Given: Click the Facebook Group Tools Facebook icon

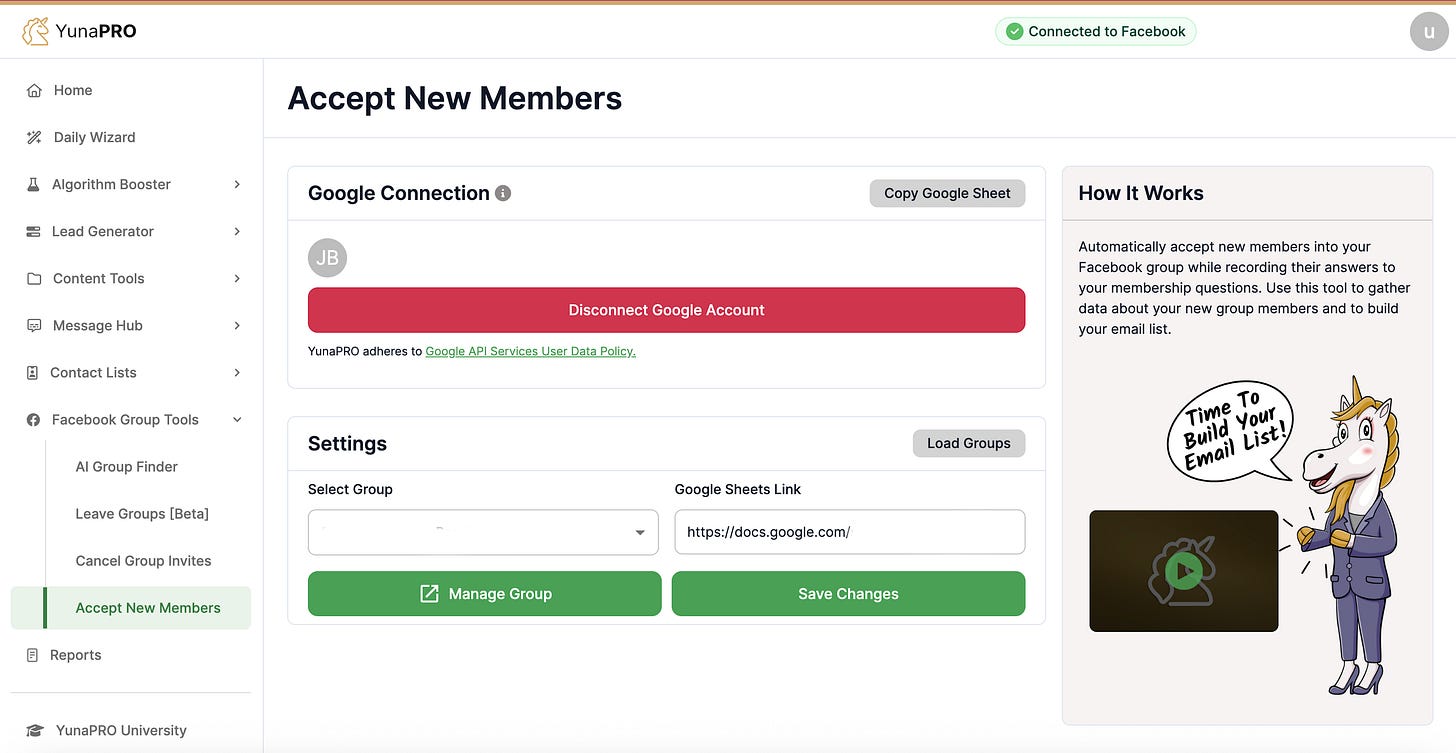Looking at the screenshot, I should 33,420.
